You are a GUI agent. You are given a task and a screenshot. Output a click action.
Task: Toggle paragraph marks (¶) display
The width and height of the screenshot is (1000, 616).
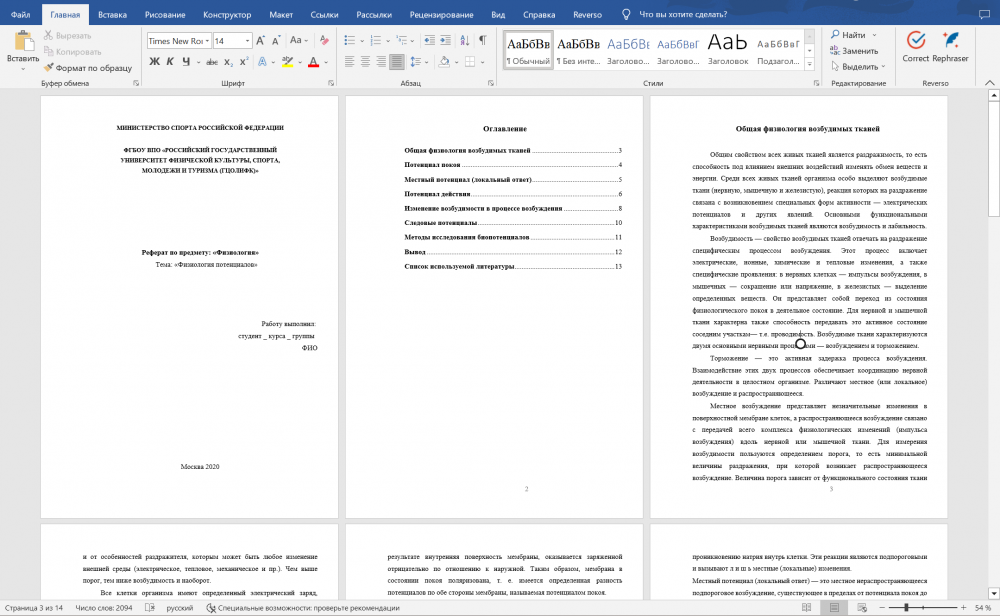[483, 41]
